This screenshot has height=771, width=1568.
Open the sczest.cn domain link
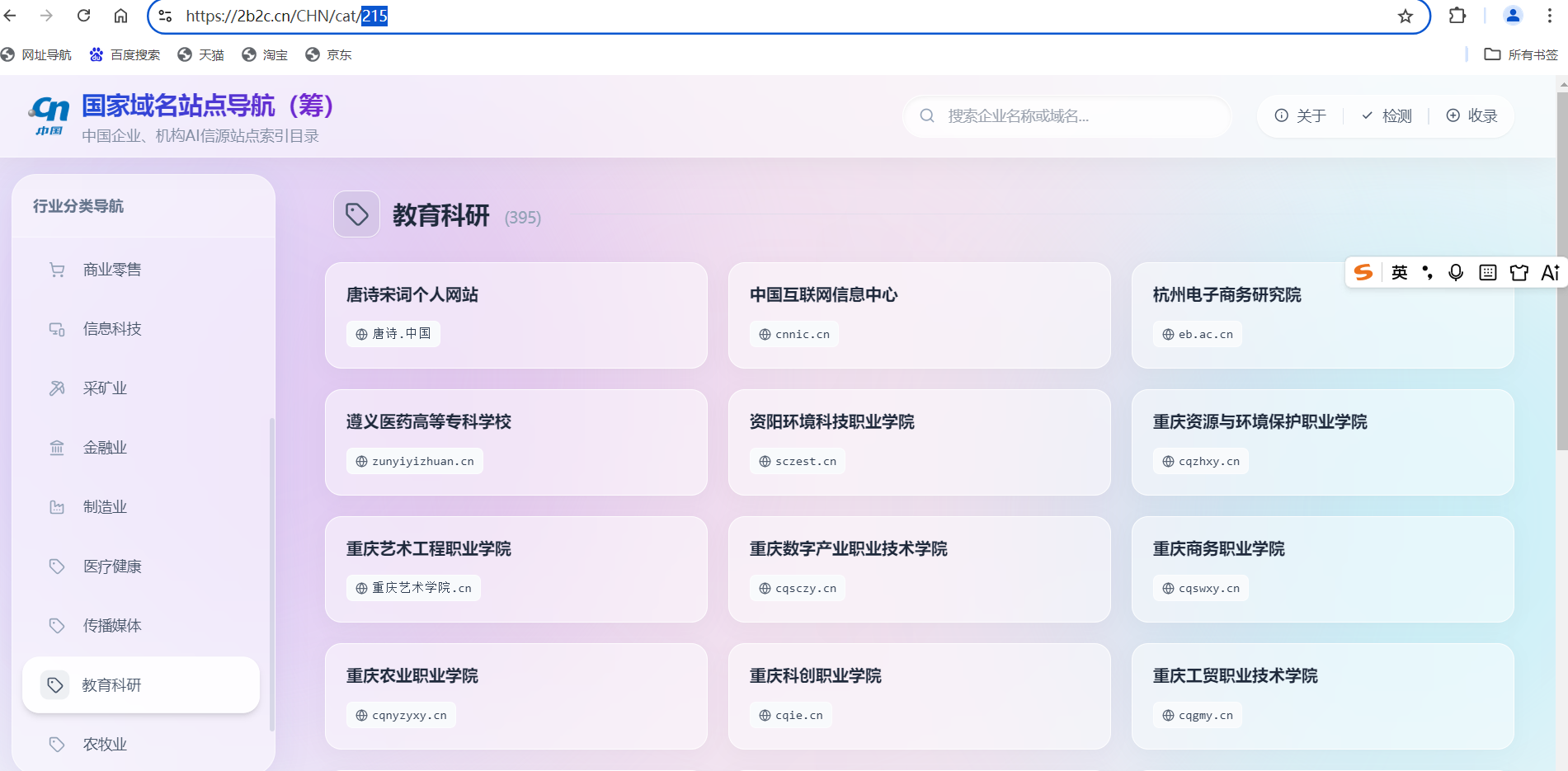tap(798, 461)
